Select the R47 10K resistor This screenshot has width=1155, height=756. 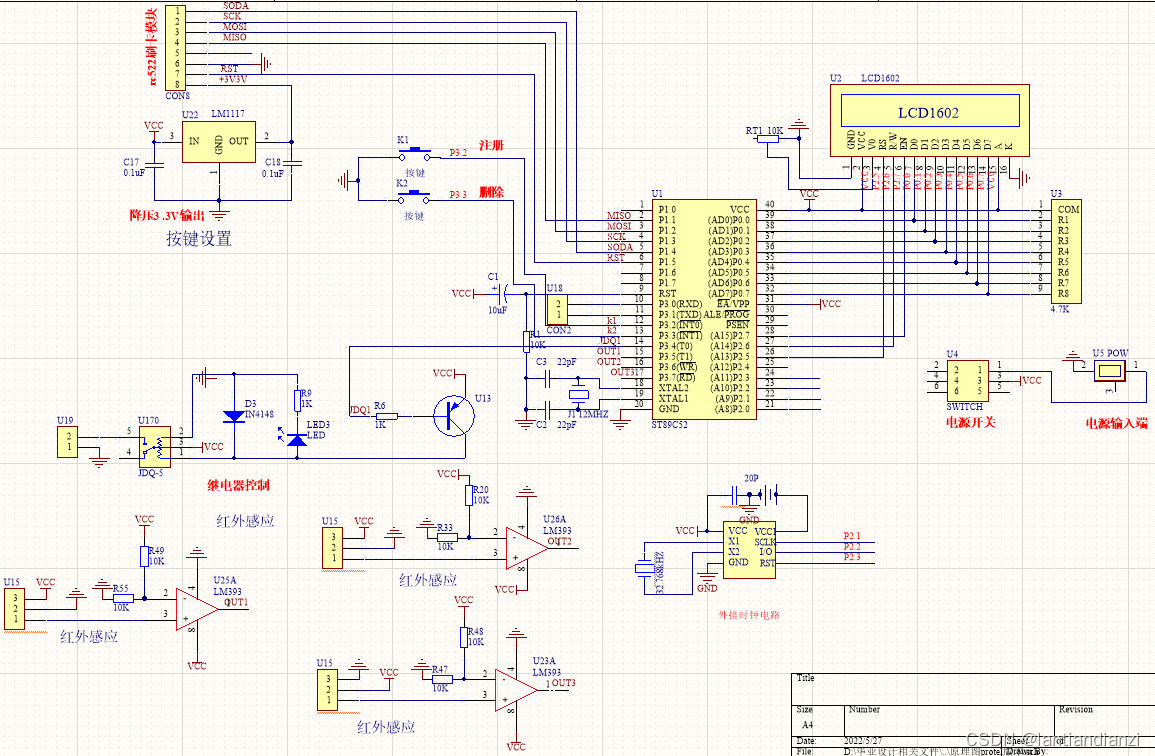click(442, 679)
